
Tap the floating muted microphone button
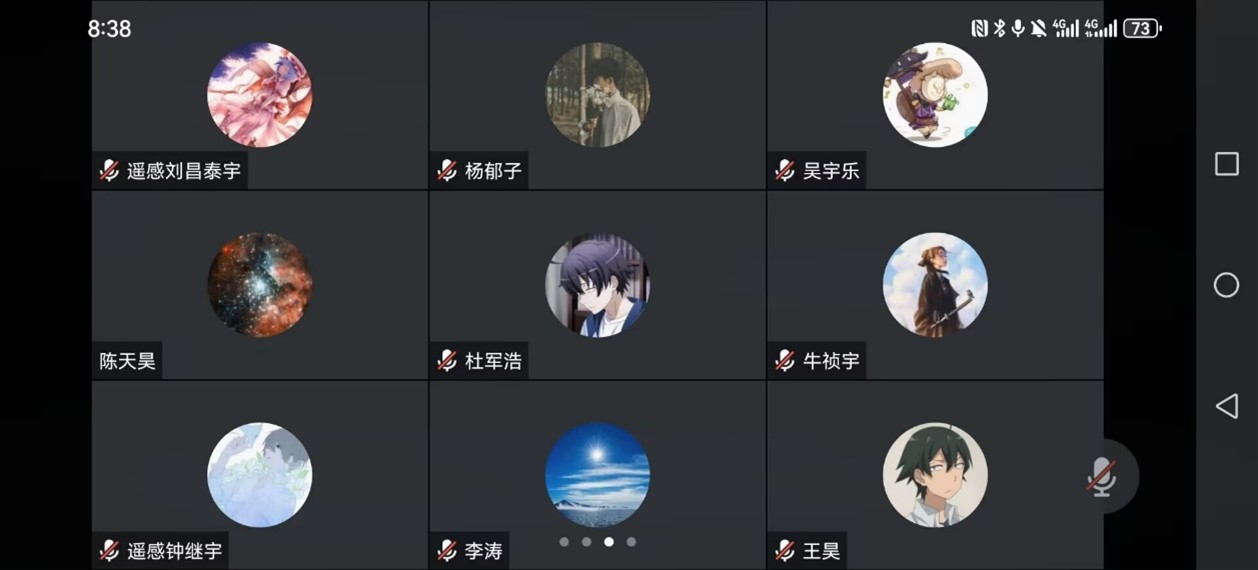tap(1101, 476)
